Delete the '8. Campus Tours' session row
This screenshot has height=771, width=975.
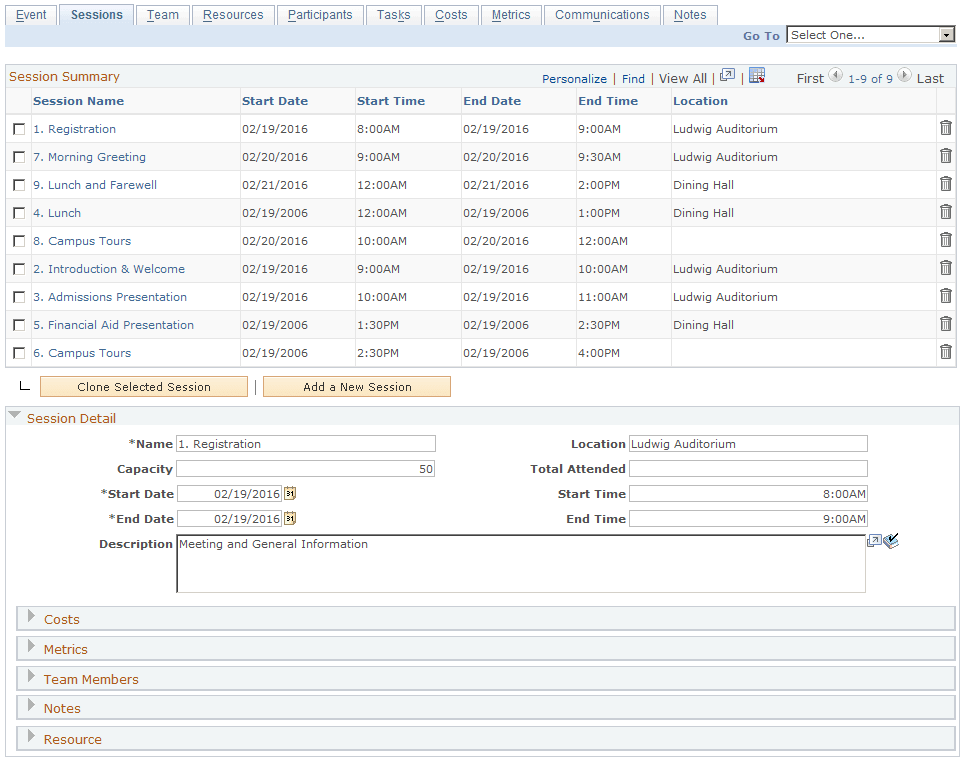click(946, 240)
